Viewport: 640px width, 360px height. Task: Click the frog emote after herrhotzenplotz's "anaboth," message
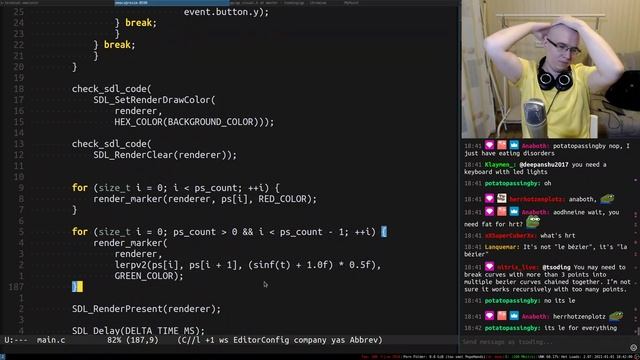pyautogui.click(x=607, y=199)
